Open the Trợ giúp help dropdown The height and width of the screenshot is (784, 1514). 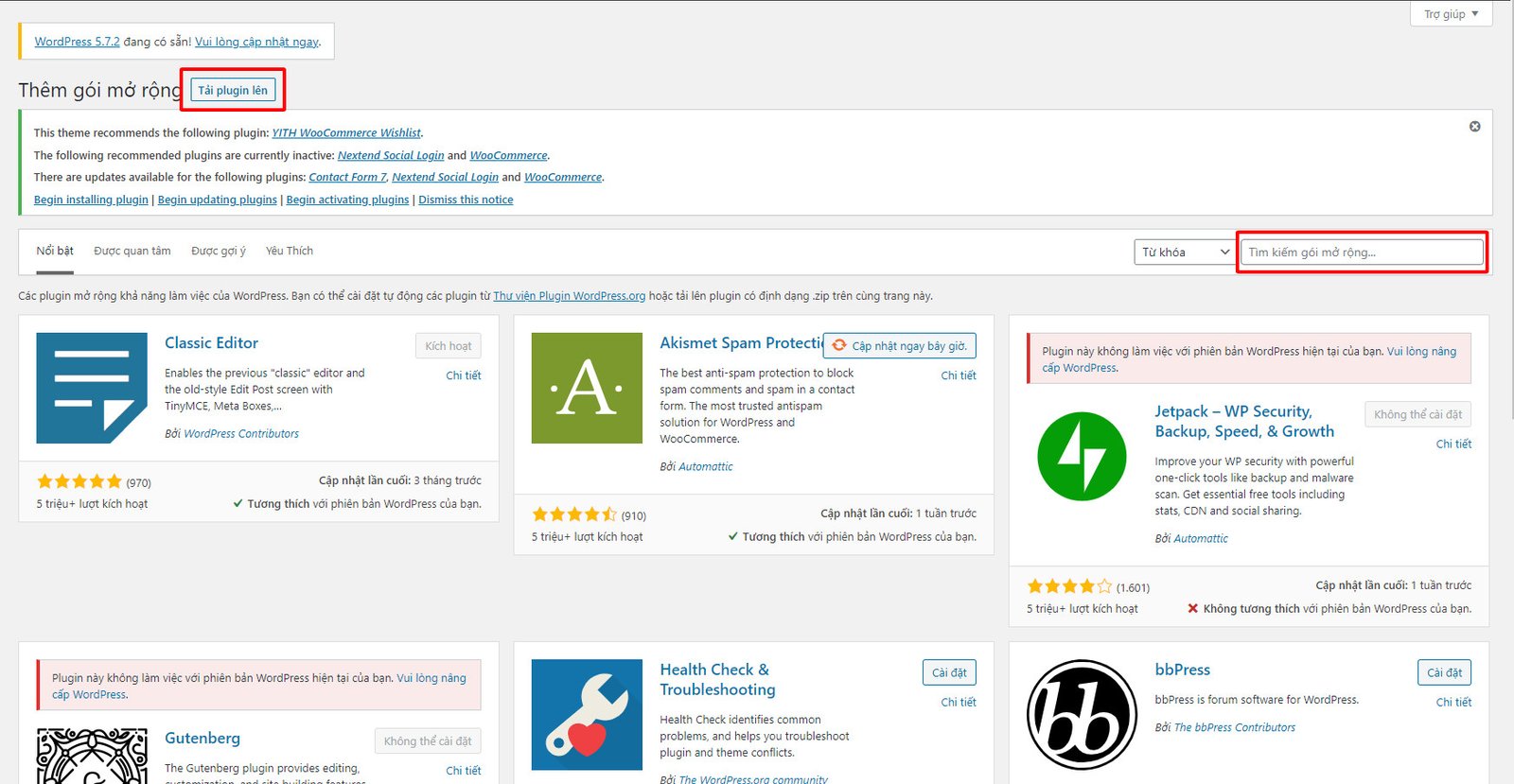(x=1451, y=14)
